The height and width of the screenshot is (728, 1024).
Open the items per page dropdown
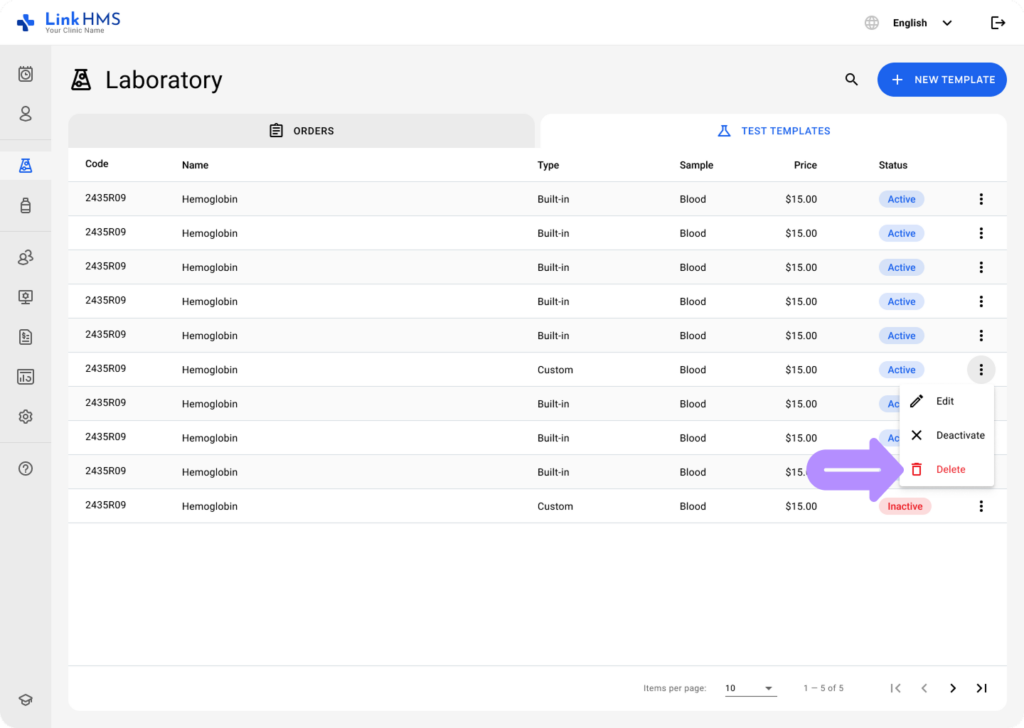(750, 688)
